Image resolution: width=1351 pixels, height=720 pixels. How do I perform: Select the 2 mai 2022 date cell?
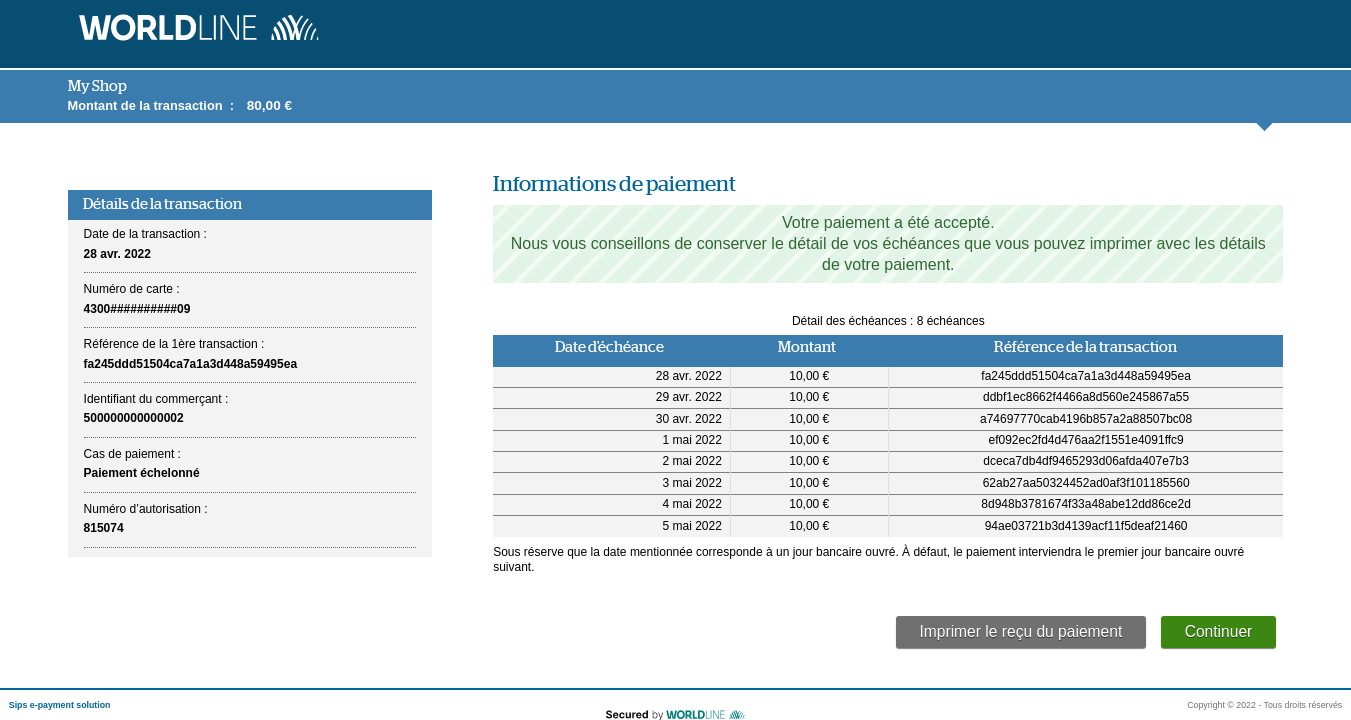coord(611,461)
